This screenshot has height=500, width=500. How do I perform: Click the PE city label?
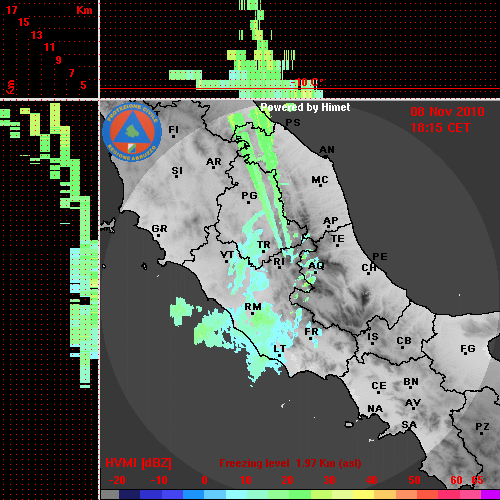380,256
